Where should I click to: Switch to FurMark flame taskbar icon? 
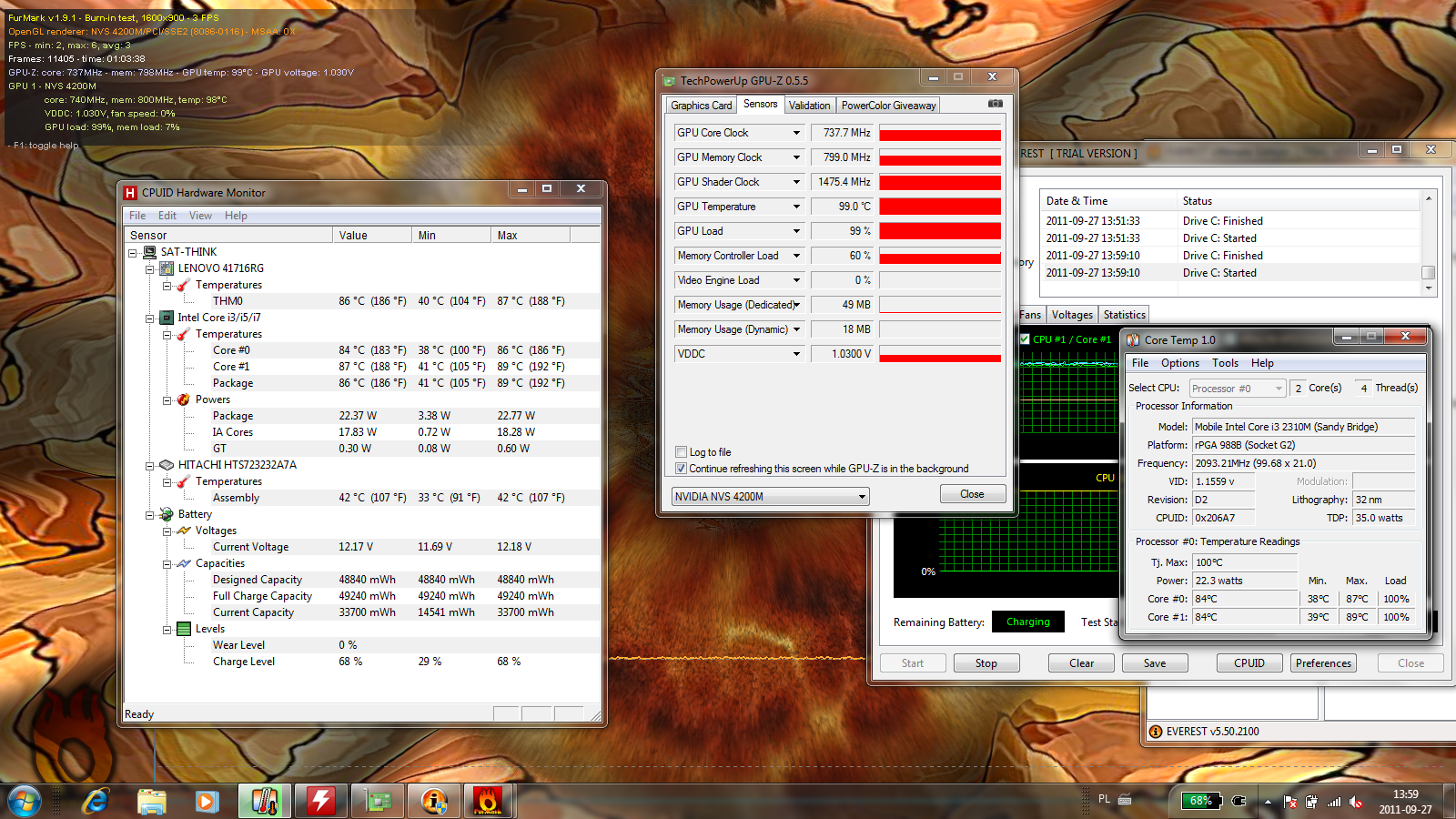point(489,802)
